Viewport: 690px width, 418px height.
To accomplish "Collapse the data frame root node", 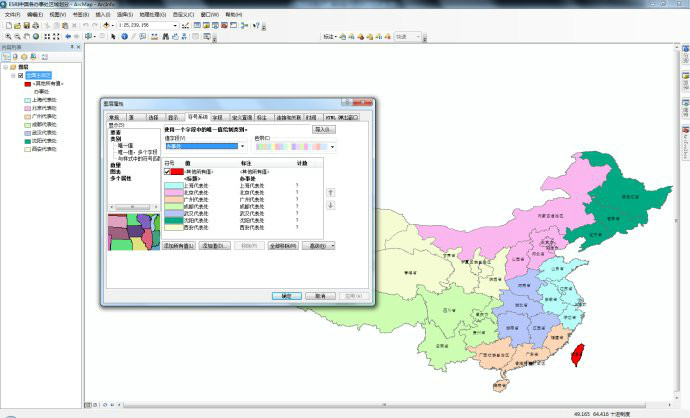I will 6,67.
